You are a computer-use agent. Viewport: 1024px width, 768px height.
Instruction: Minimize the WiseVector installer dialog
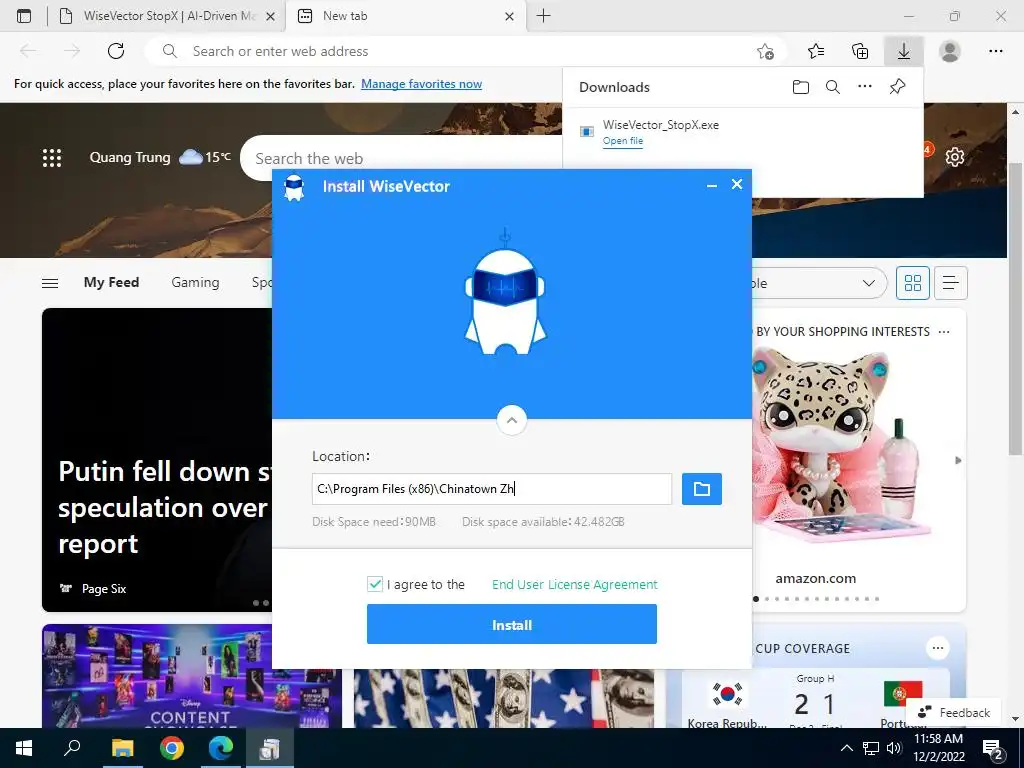coord(712,185)
